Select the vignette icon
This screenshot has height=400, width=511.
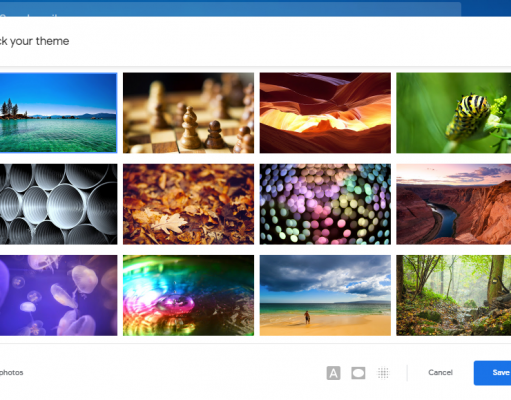358,373
